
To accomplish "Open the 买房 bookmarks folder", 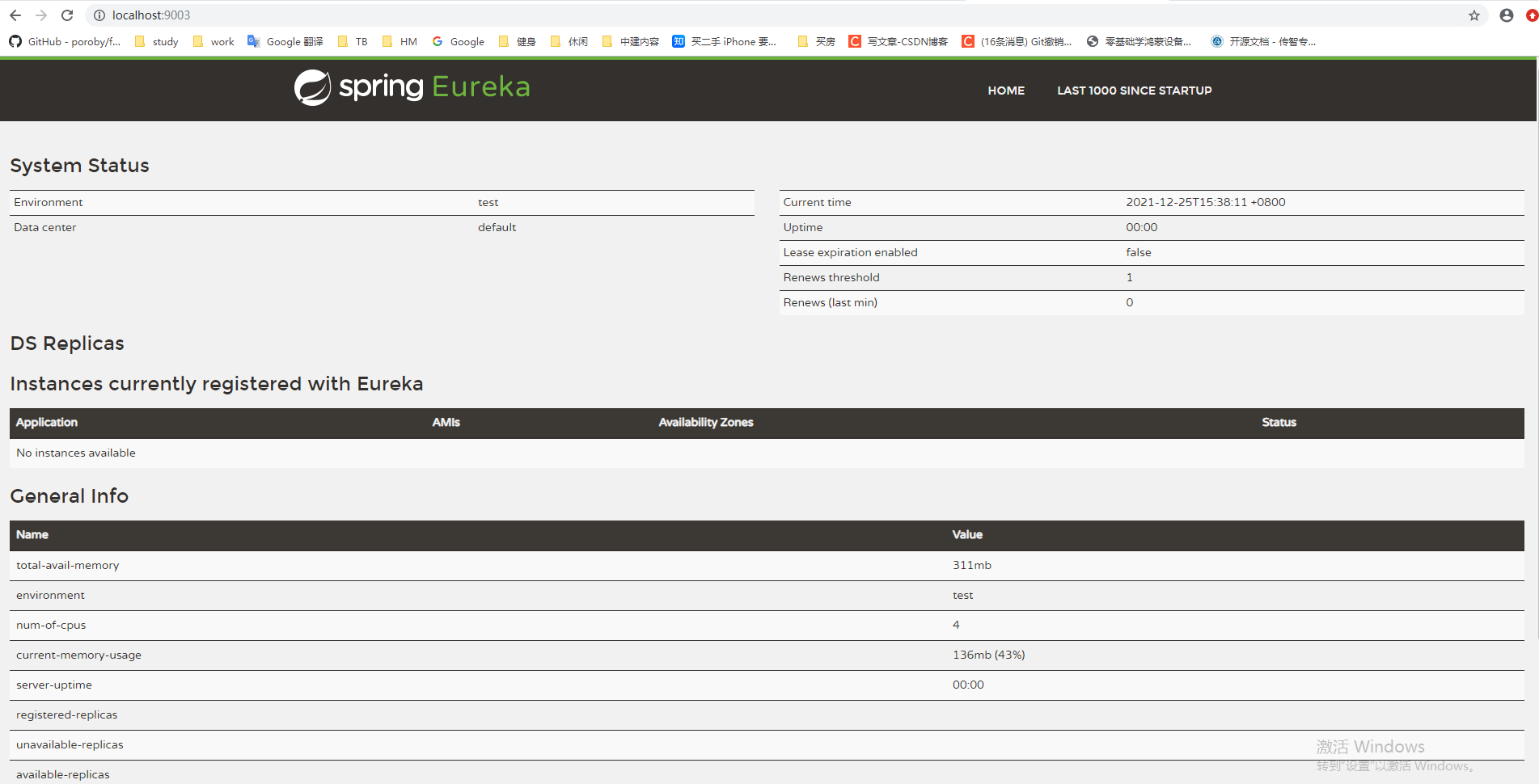I will 816,41.
